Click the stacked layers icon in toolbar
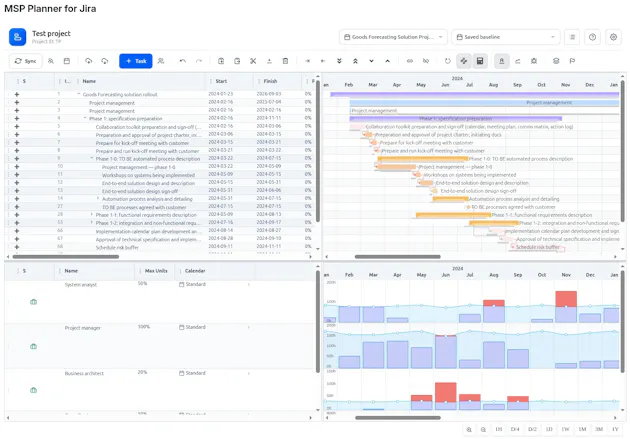The width and height of the screenshot is (630, 439). (x=556, y=61)
